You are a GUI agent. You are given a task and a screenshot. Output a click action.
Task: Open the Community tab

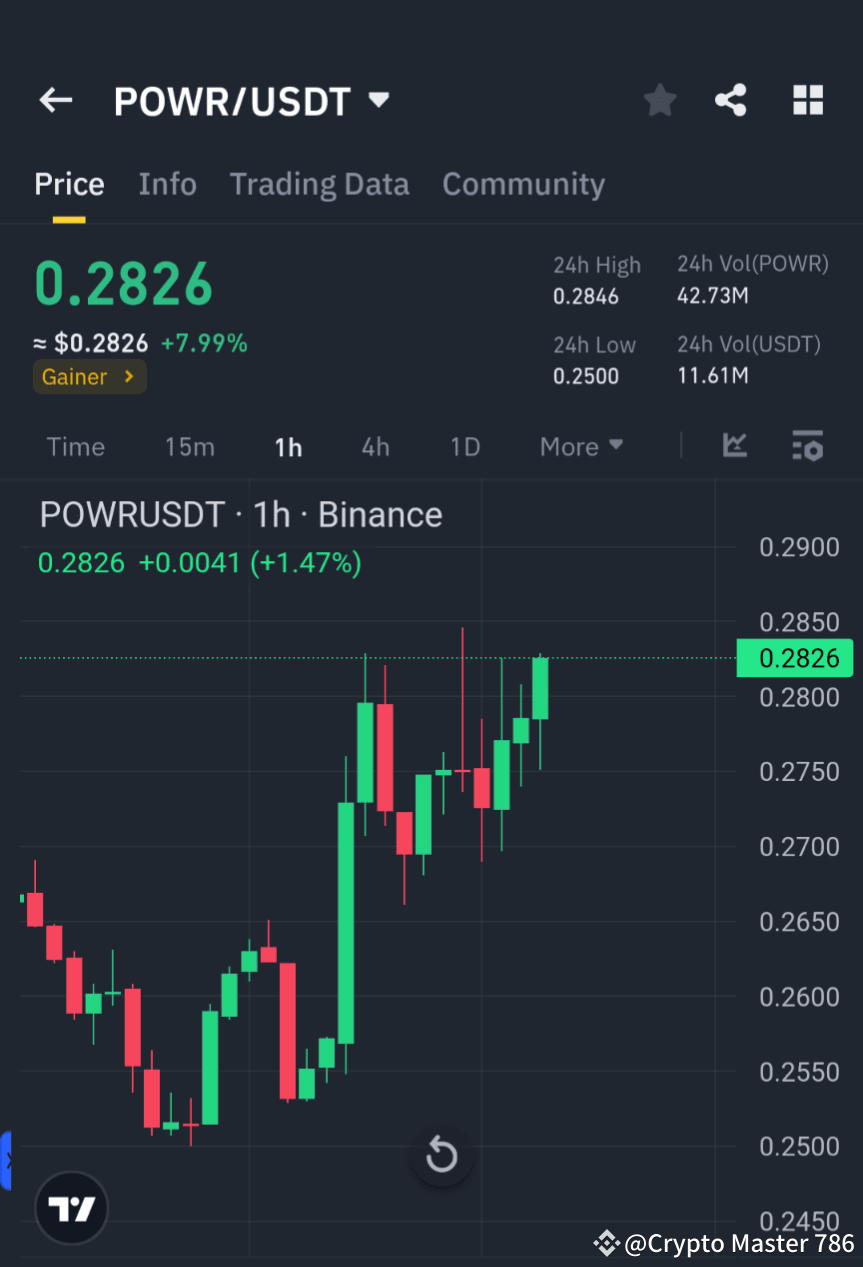(523, 184)
